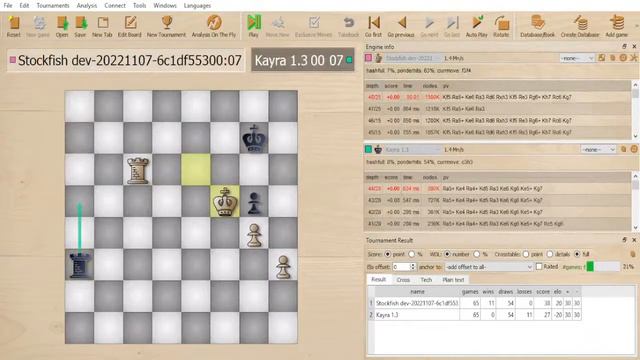Click the Kayra engine info scrollbar

coord(635,202)
